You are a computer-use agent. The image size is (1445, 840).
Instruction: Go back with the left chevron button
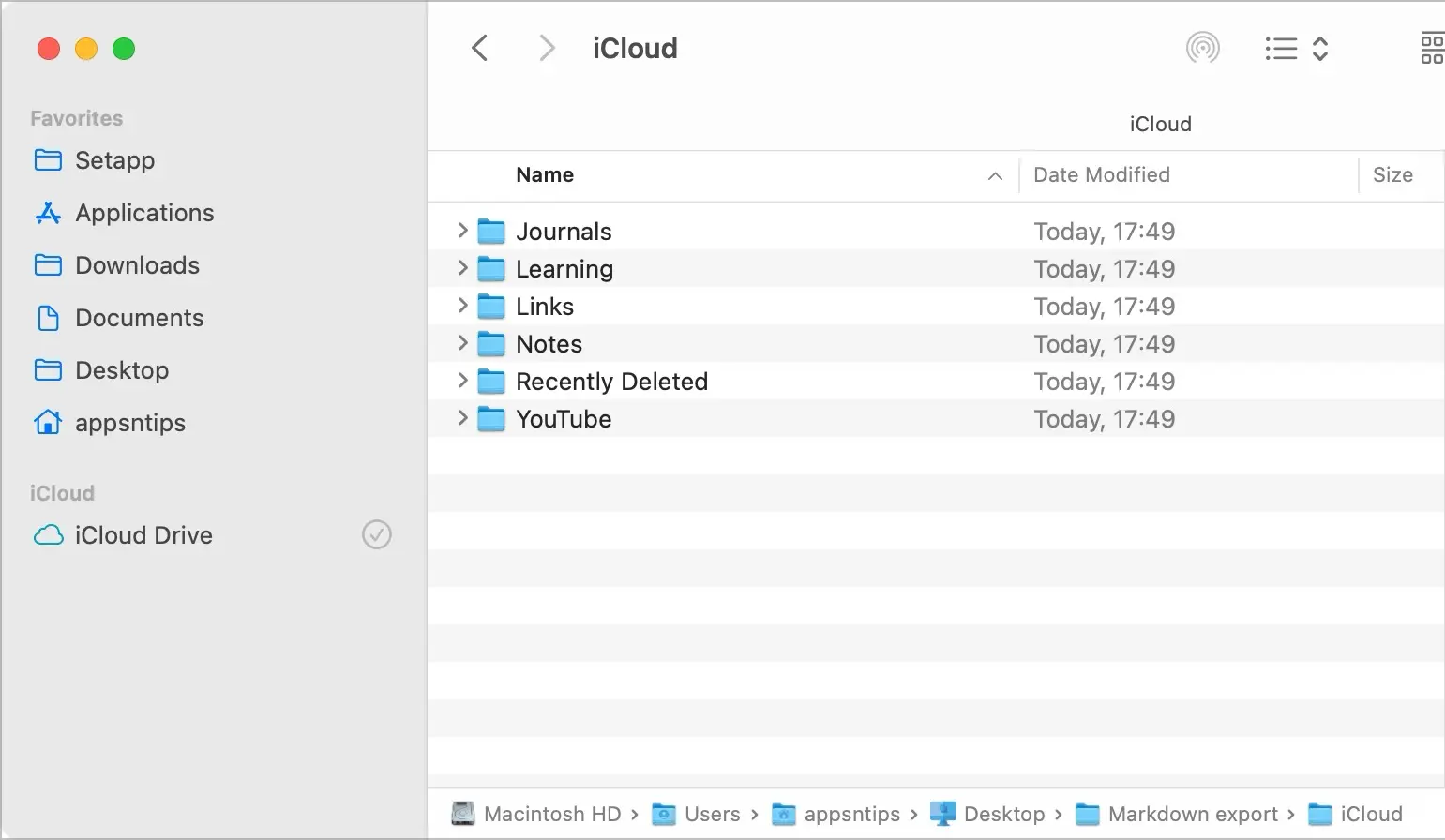tap(479, 48)
